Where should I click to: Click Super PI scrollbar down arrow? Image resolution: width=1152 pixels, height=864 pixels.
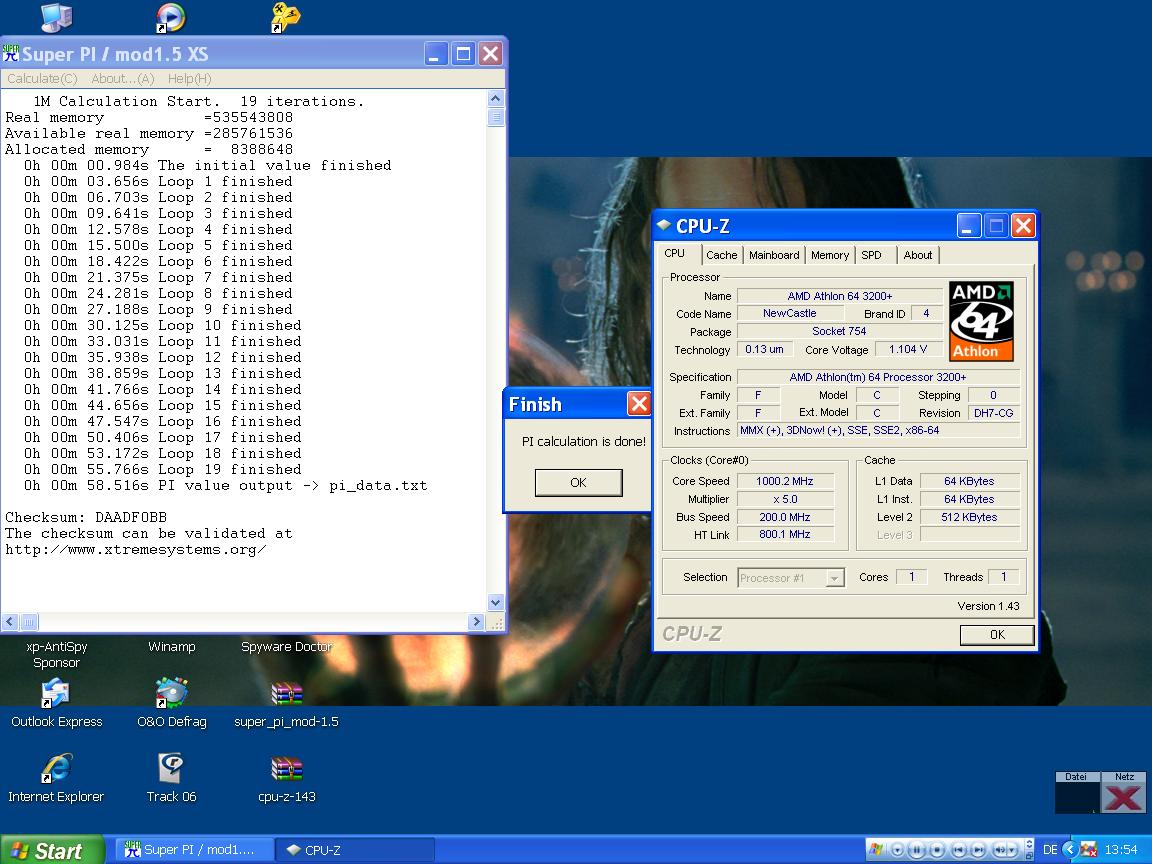(495, 602)
